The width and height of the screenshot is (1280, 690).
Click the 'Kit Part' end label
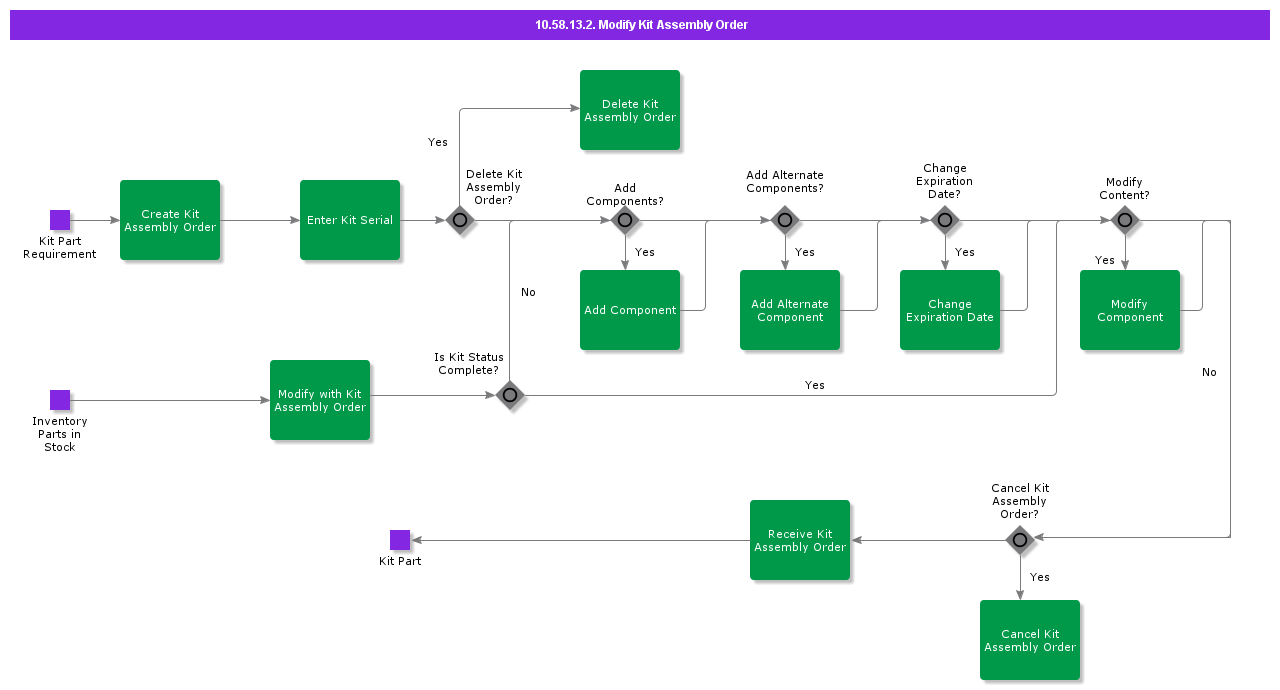coord(400,561)
